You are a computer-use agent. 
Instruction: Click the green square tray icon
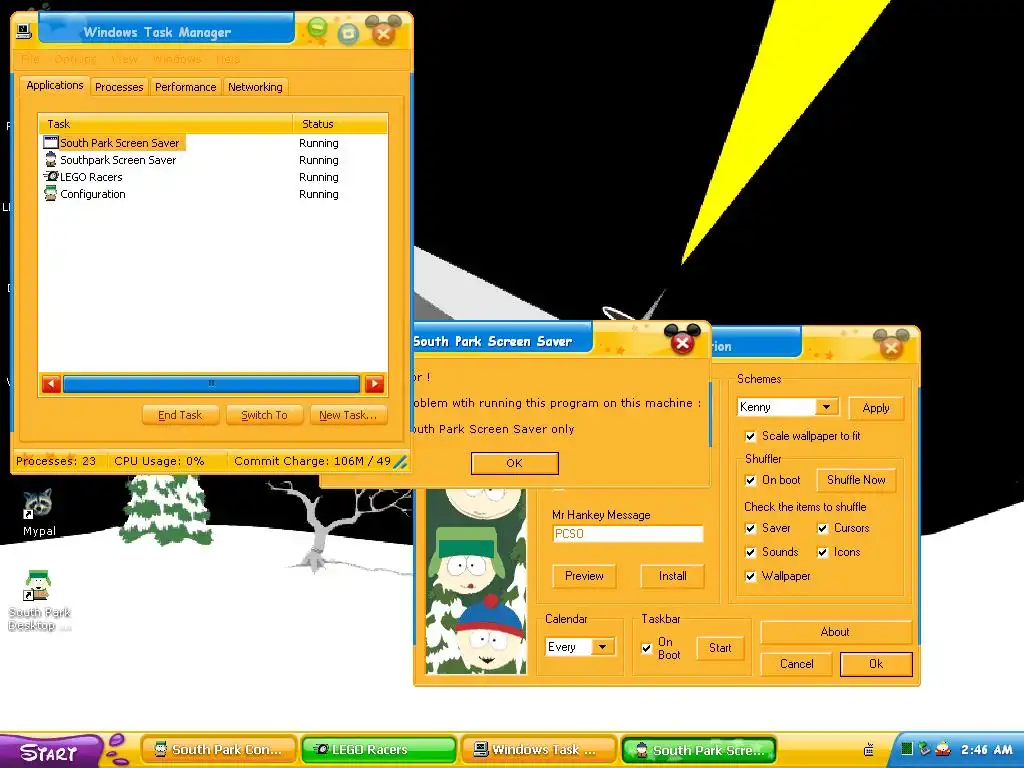906,749
